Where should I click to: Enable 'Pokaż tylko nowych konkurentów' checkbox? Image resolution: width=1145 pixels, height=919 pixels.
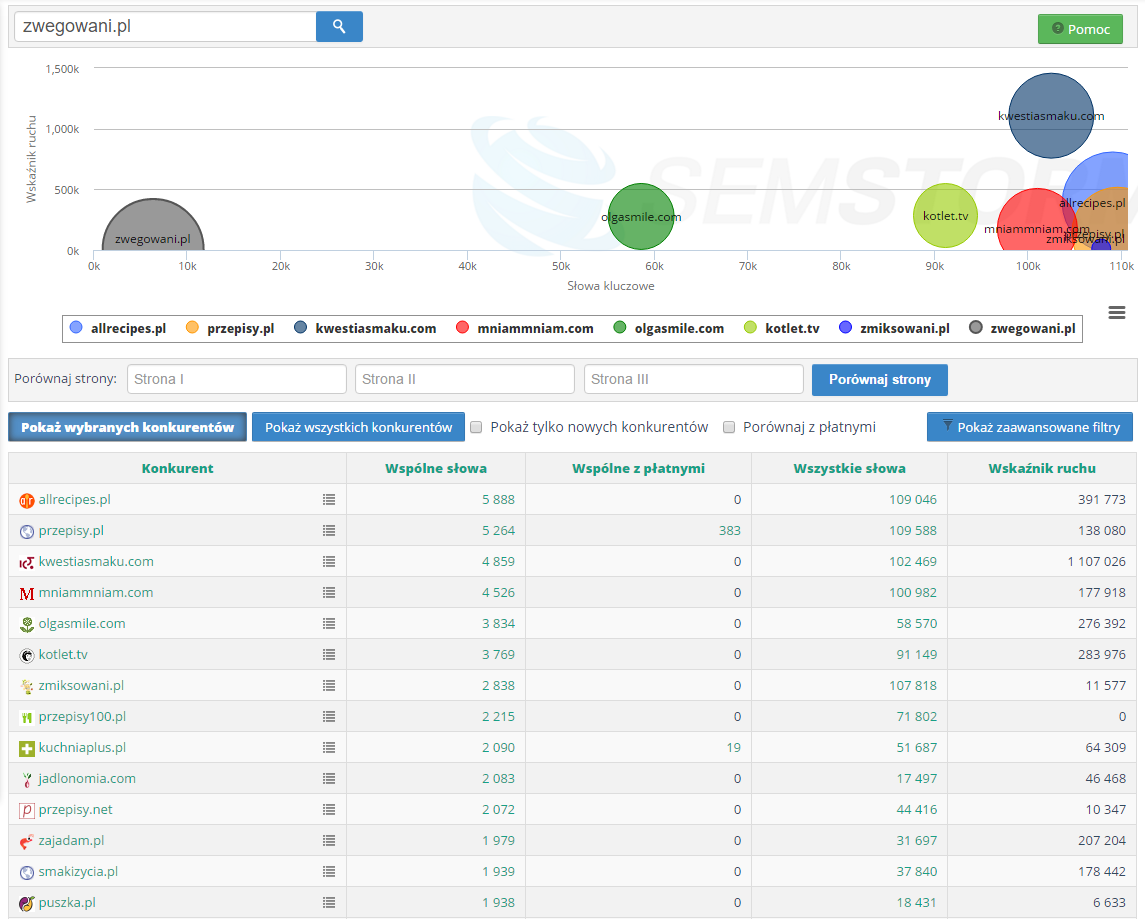point(476,427)
